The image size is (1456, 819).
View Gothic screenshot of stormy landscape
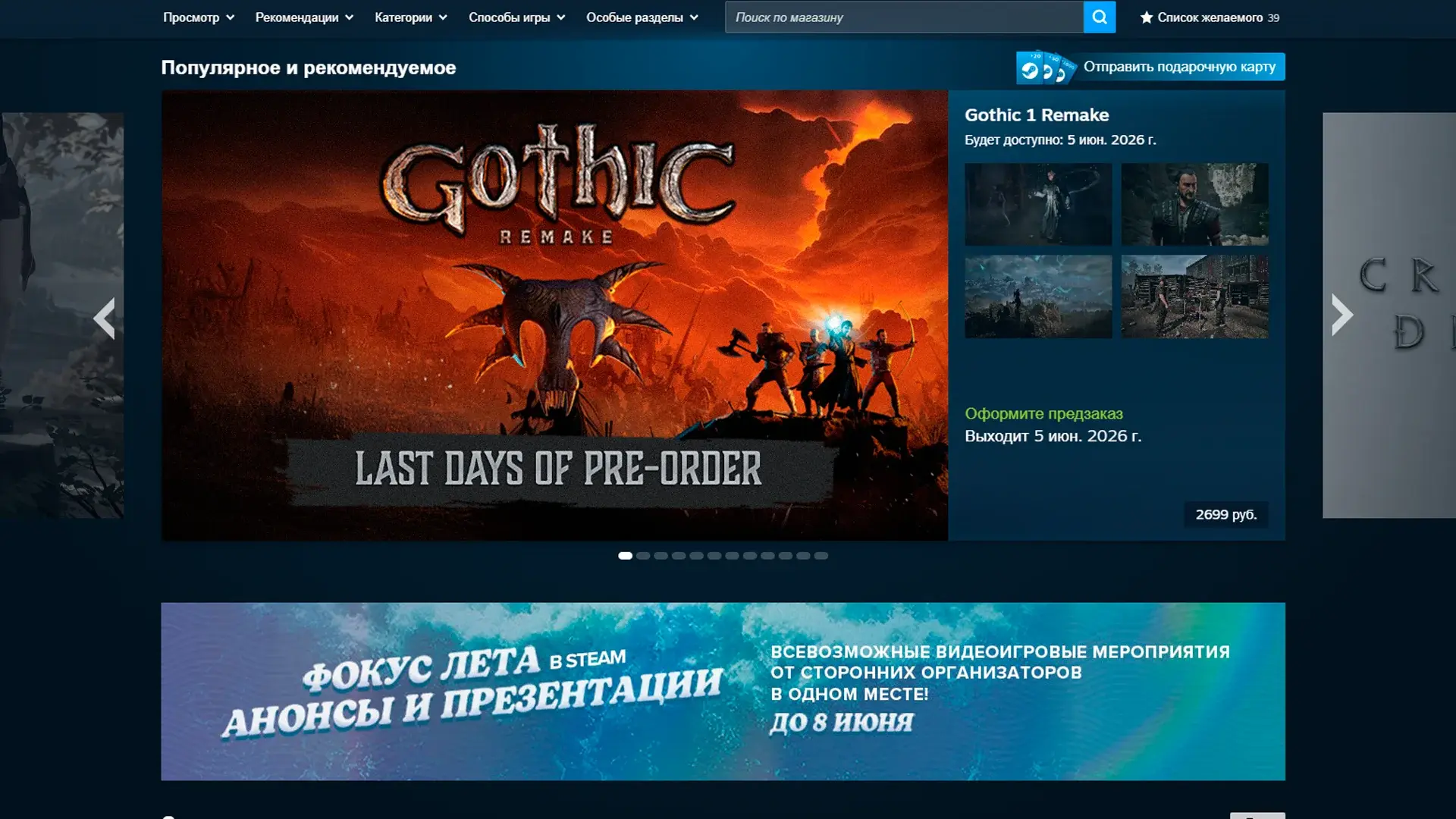(x=1038, y=297)
